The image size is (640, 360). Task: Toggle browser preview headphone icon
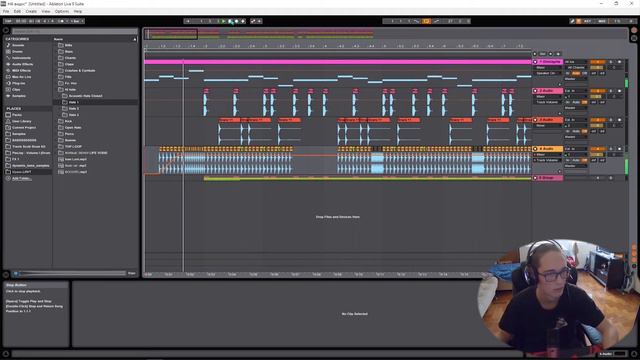(x=16, y=273)
